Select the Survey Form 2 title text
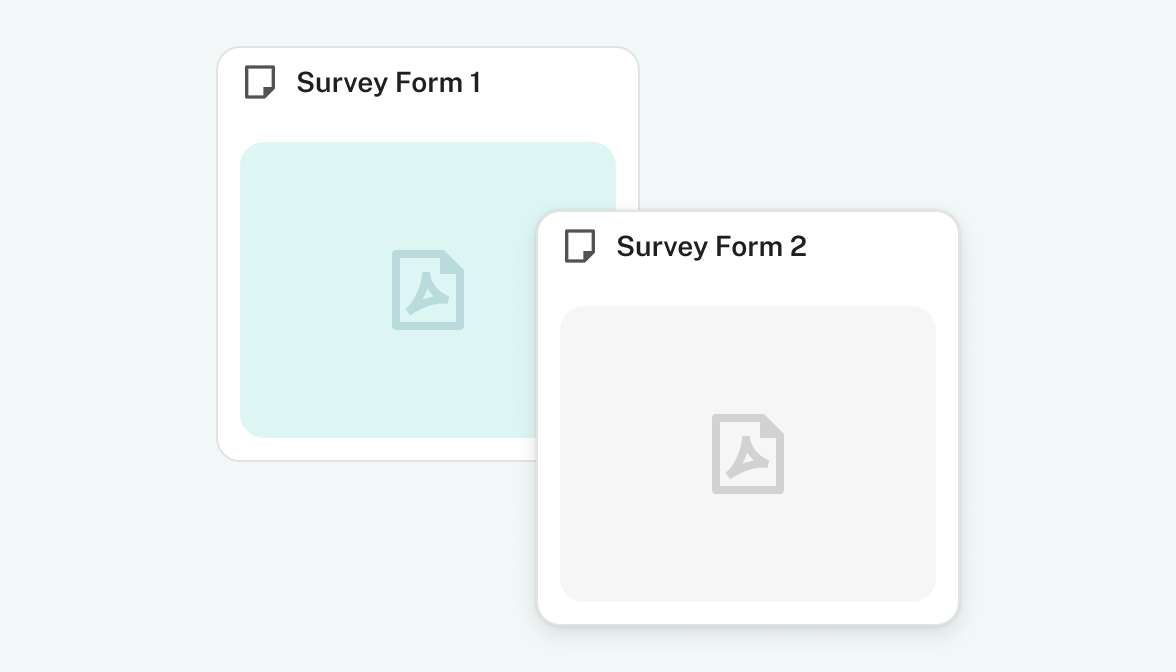 (x=711, y=247)
